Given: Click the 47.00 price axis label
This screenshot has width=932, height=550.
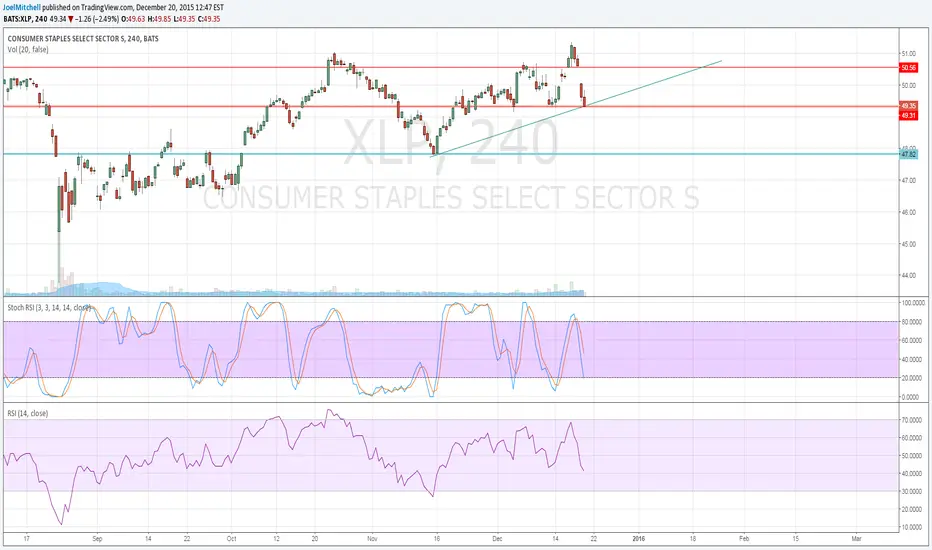Looking at the screenshot, I should [908, 180].
